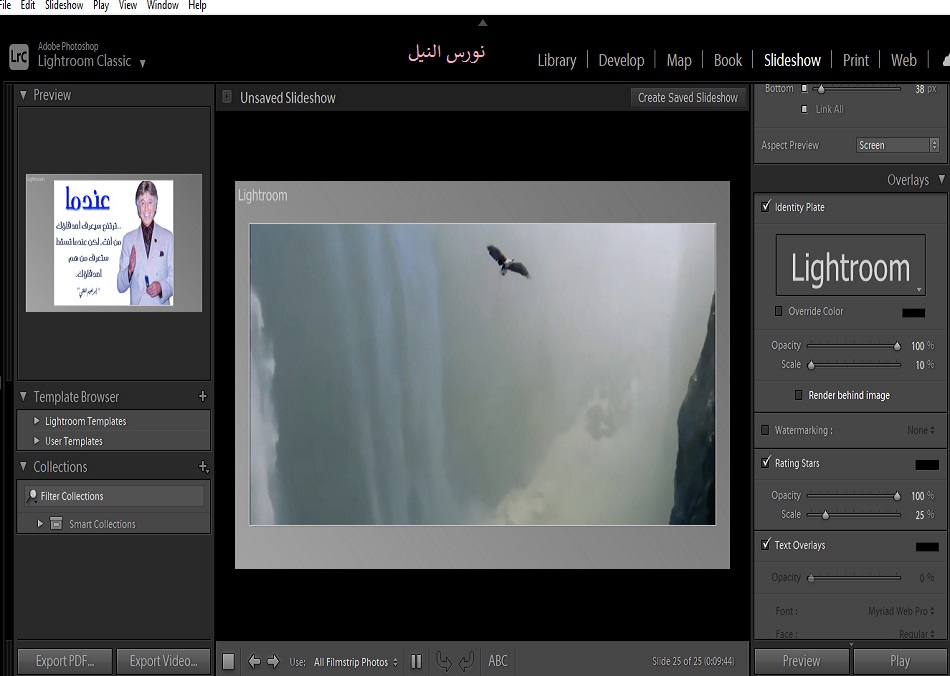The height and width of the screenshot is (676, 950).
Task: Rotate adornment counterclockwise icon
Action: pyautogui.click(x=443, y=661)
